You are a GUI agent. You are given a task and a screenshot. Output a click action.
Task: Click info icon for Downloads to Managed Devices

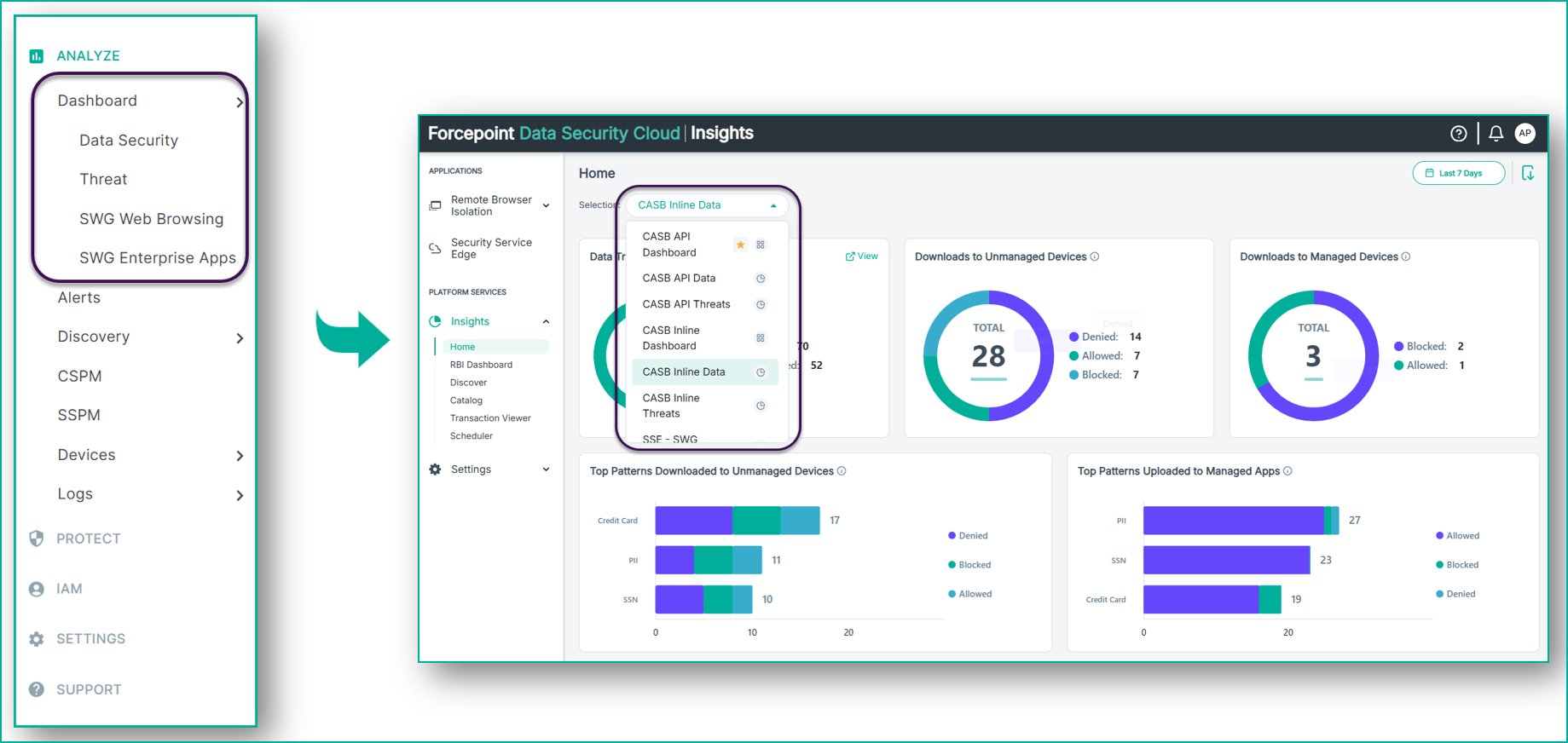pyautogui.click(x=1406, y=256)
